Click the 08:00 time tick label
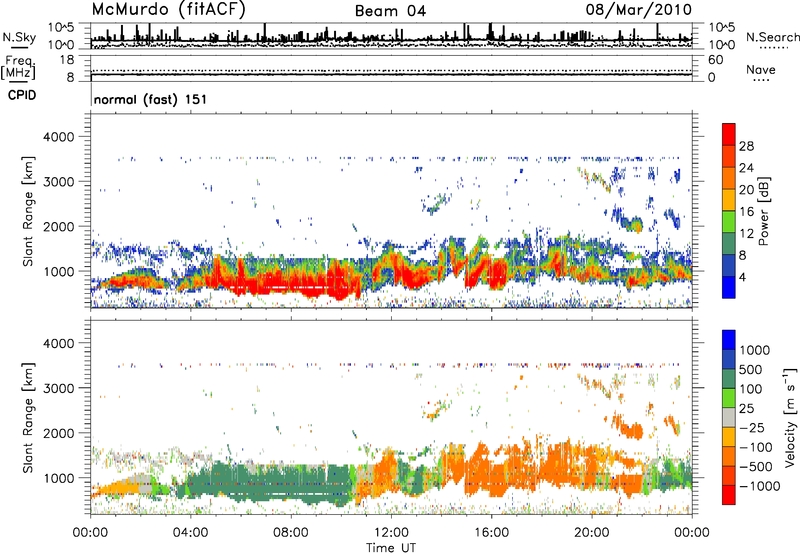The height and width of the screenshot is (554, 800). pos(290,533)
